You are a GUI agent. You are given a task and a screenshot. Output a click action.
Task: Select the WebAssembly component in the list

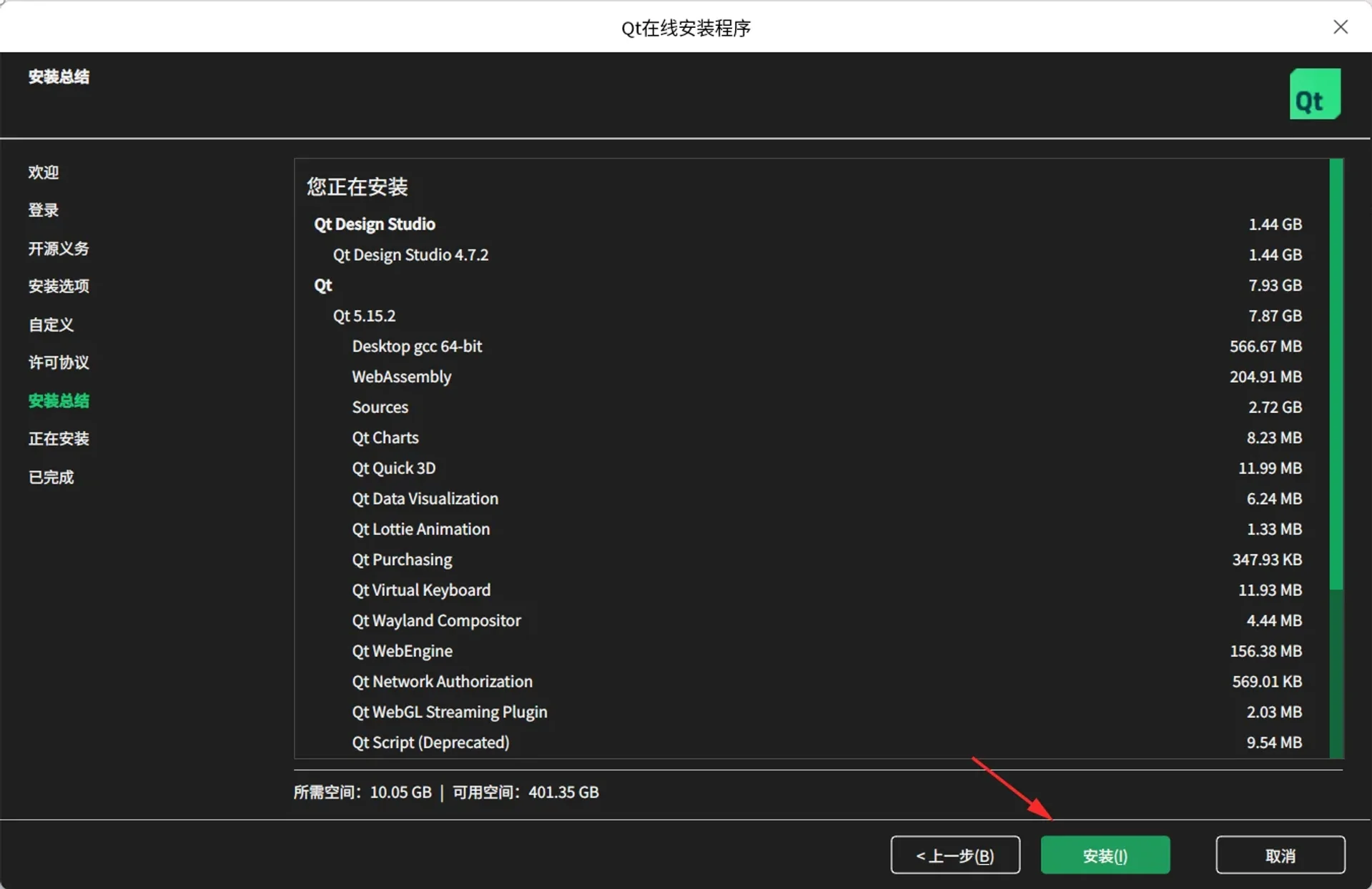pyautogui.click(x=401, y=376)
